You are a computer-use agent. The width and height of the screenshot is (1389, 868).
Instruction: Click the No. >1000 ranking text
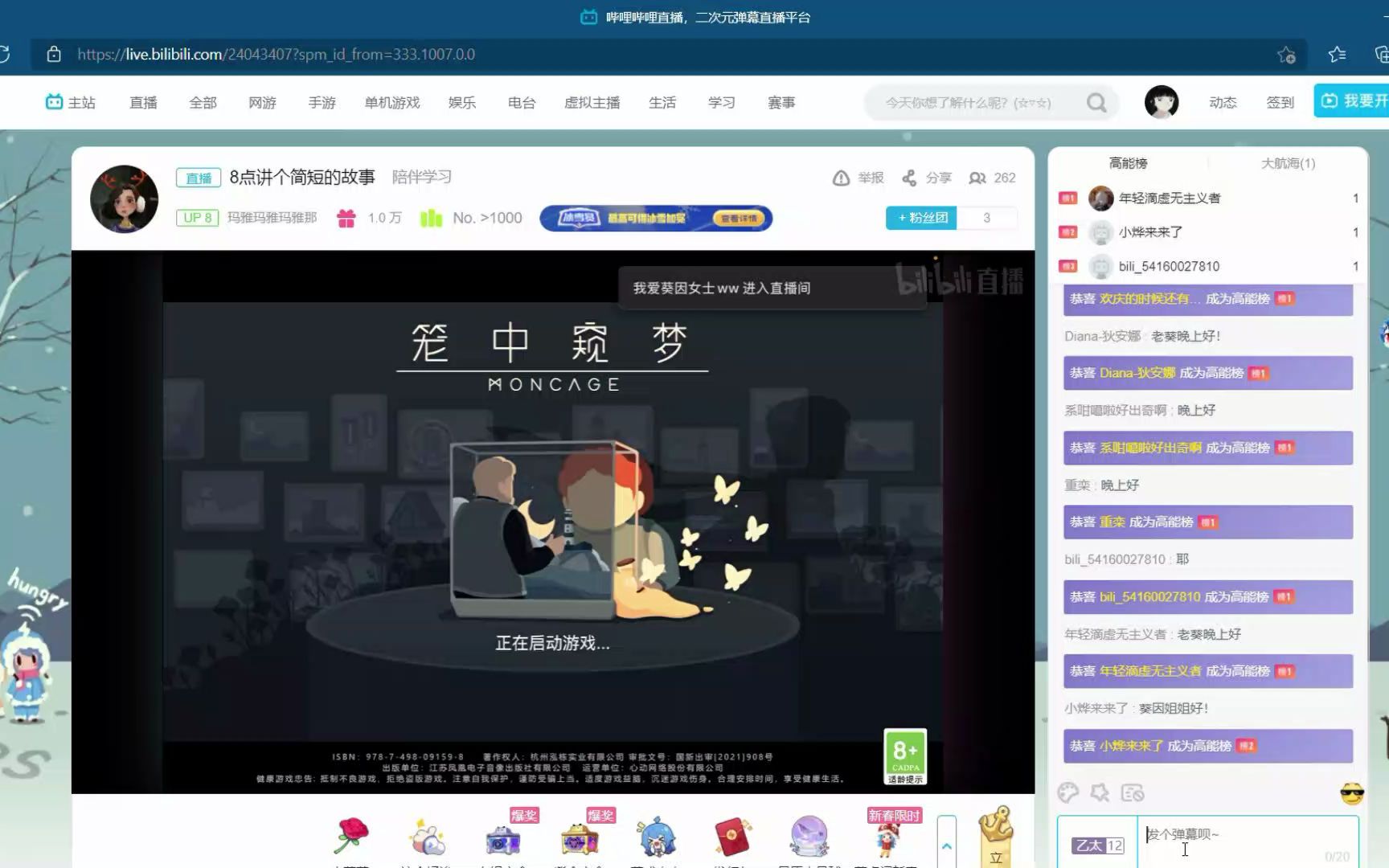pyautogui.click(x=487, y=218)
